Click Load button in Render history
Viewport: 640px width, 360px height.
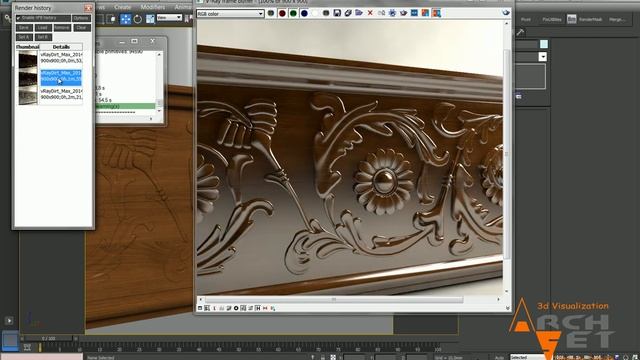click(x=43, y=28)
